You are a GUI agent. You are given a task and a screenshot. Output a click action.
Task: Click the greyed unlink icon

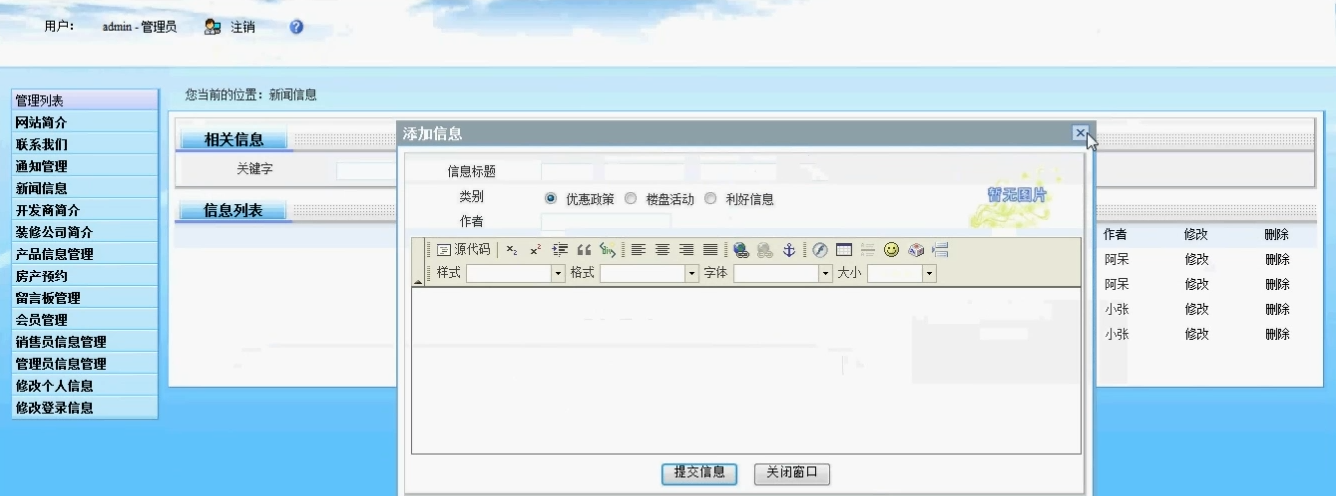(x=765, y=250)
